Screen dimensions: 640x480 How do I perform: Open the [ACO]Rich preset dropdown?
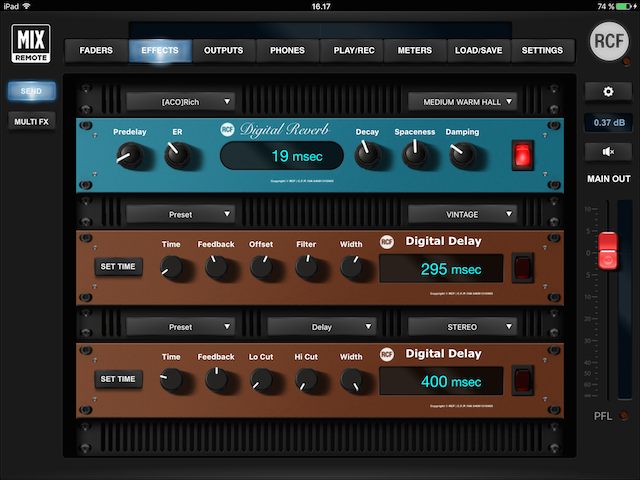[180, 102]
